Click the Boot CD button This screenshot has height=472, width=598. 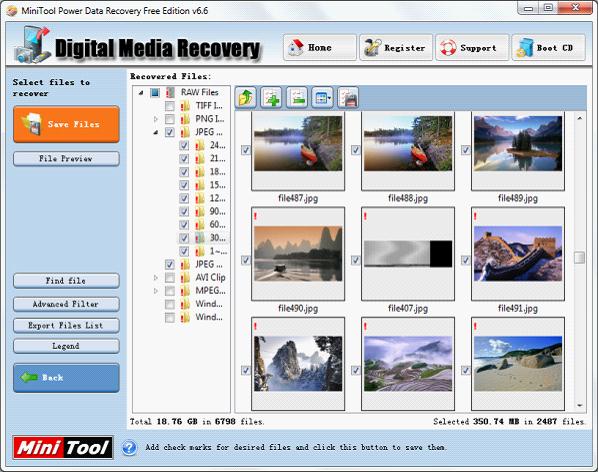(548, 48)
